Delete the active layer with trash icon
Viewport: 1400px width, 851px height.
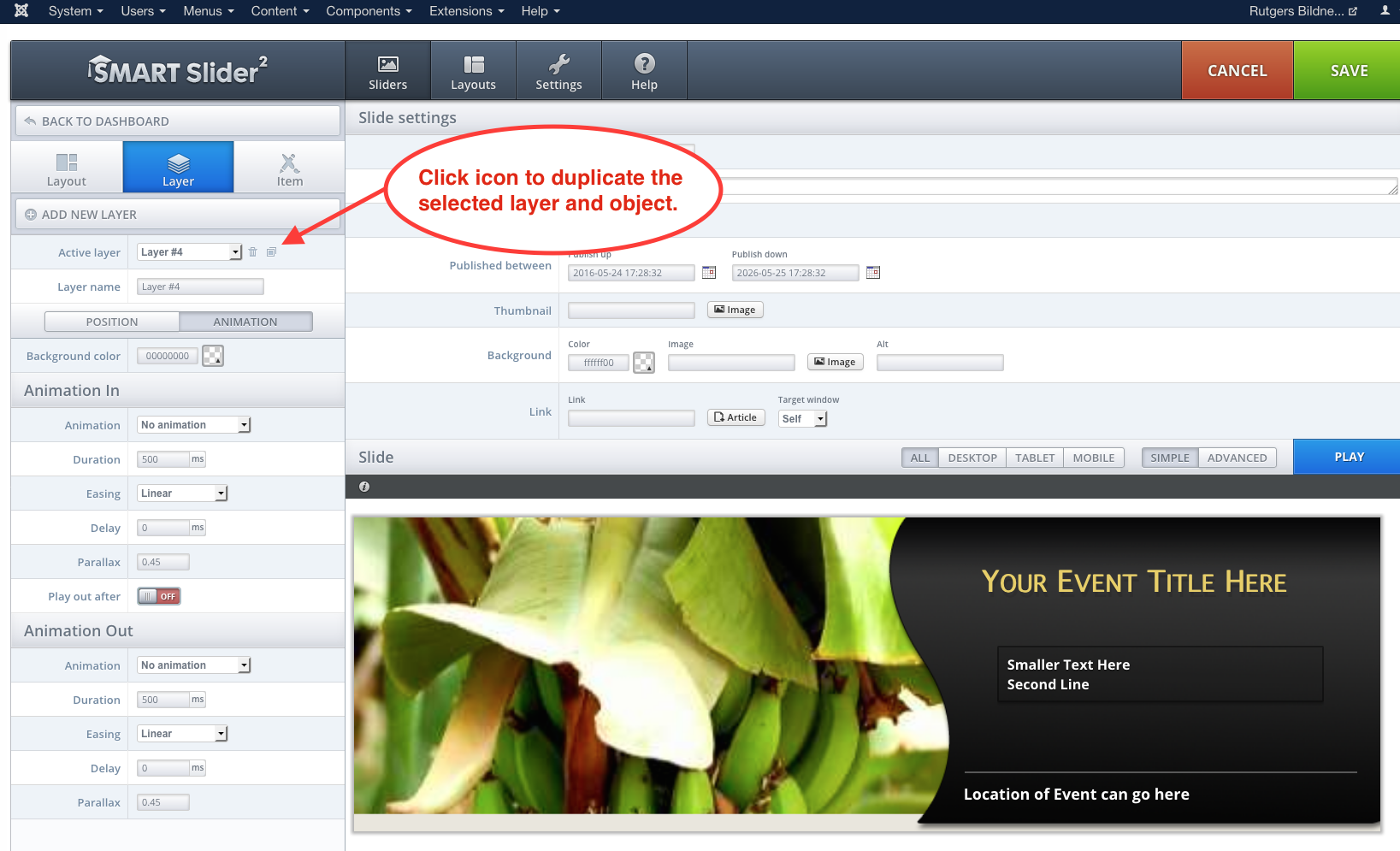point(253,252)
